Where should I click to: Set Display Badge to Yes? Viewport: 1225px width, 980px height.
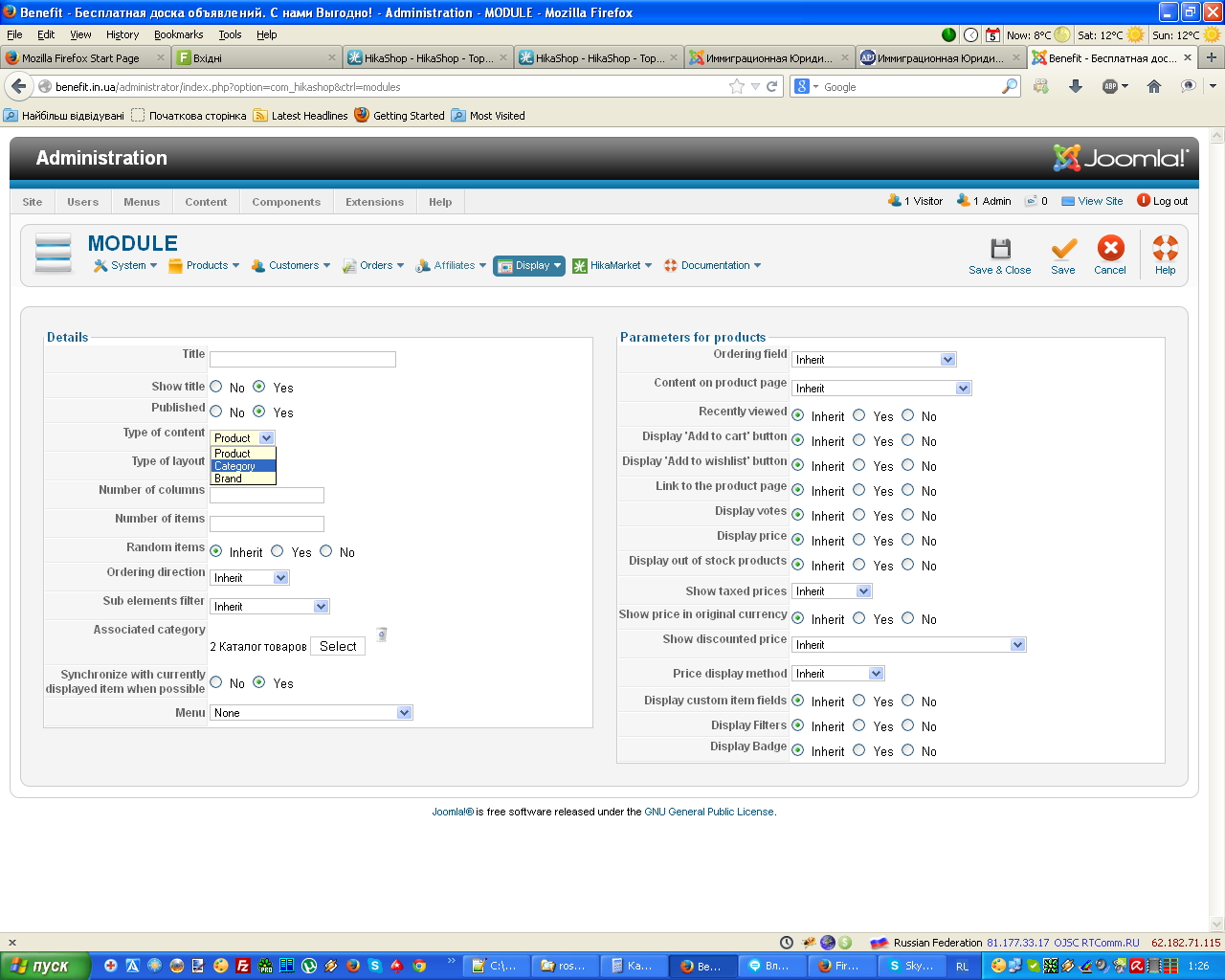pos(859,750)
